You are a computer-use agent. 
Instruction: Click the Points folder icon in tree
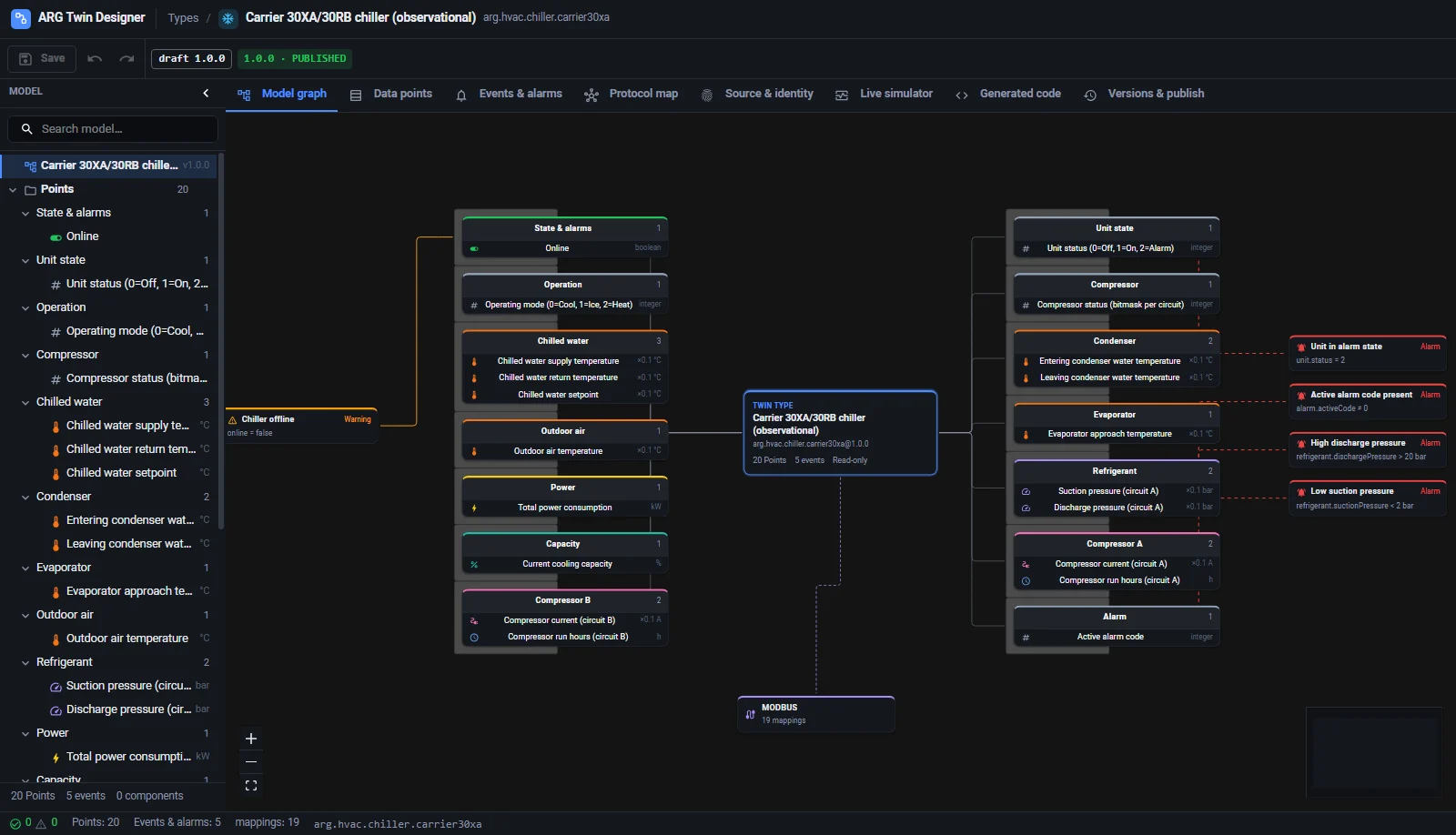(x=30, y=189)
